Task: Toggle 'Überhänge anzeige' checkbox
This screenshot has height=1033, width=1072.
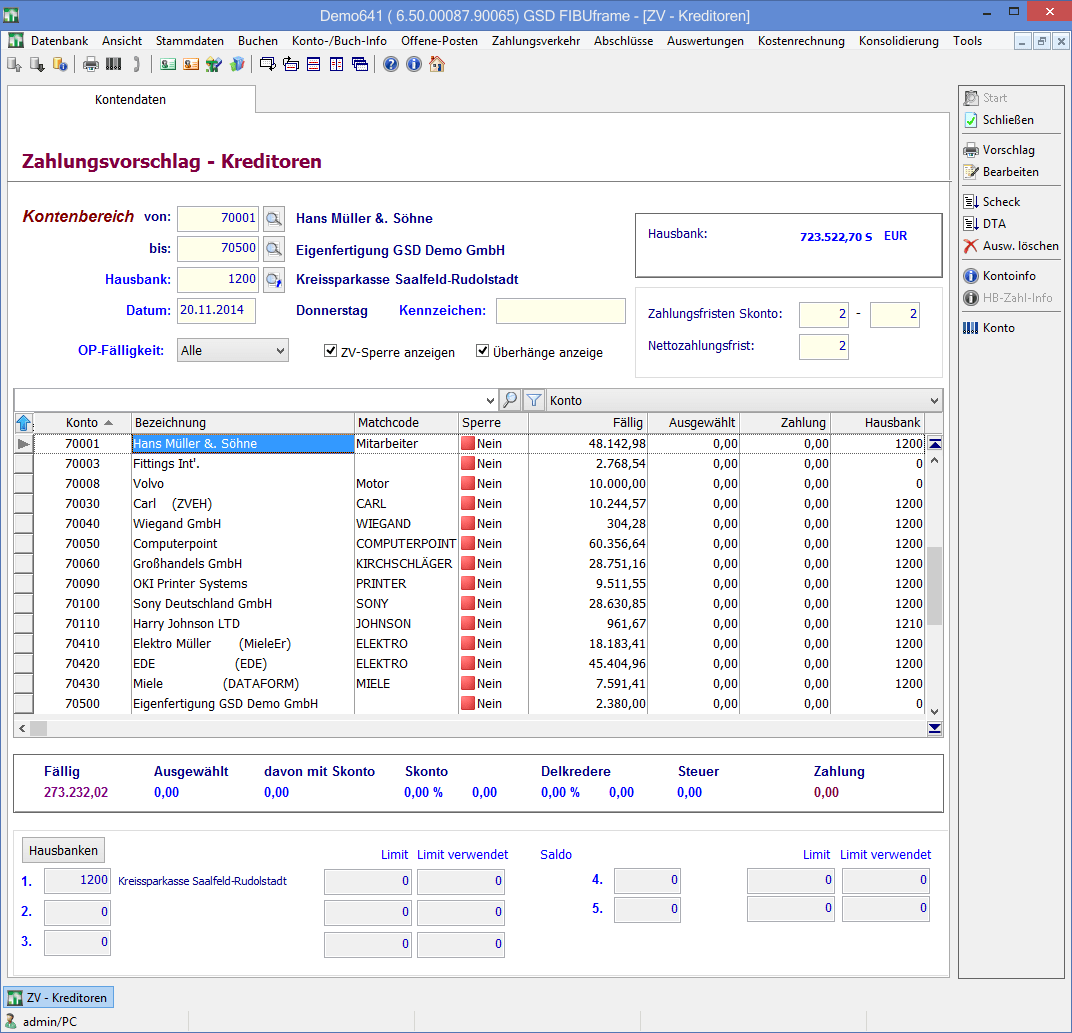Action: pyautogui.click(x=483, y=352)
